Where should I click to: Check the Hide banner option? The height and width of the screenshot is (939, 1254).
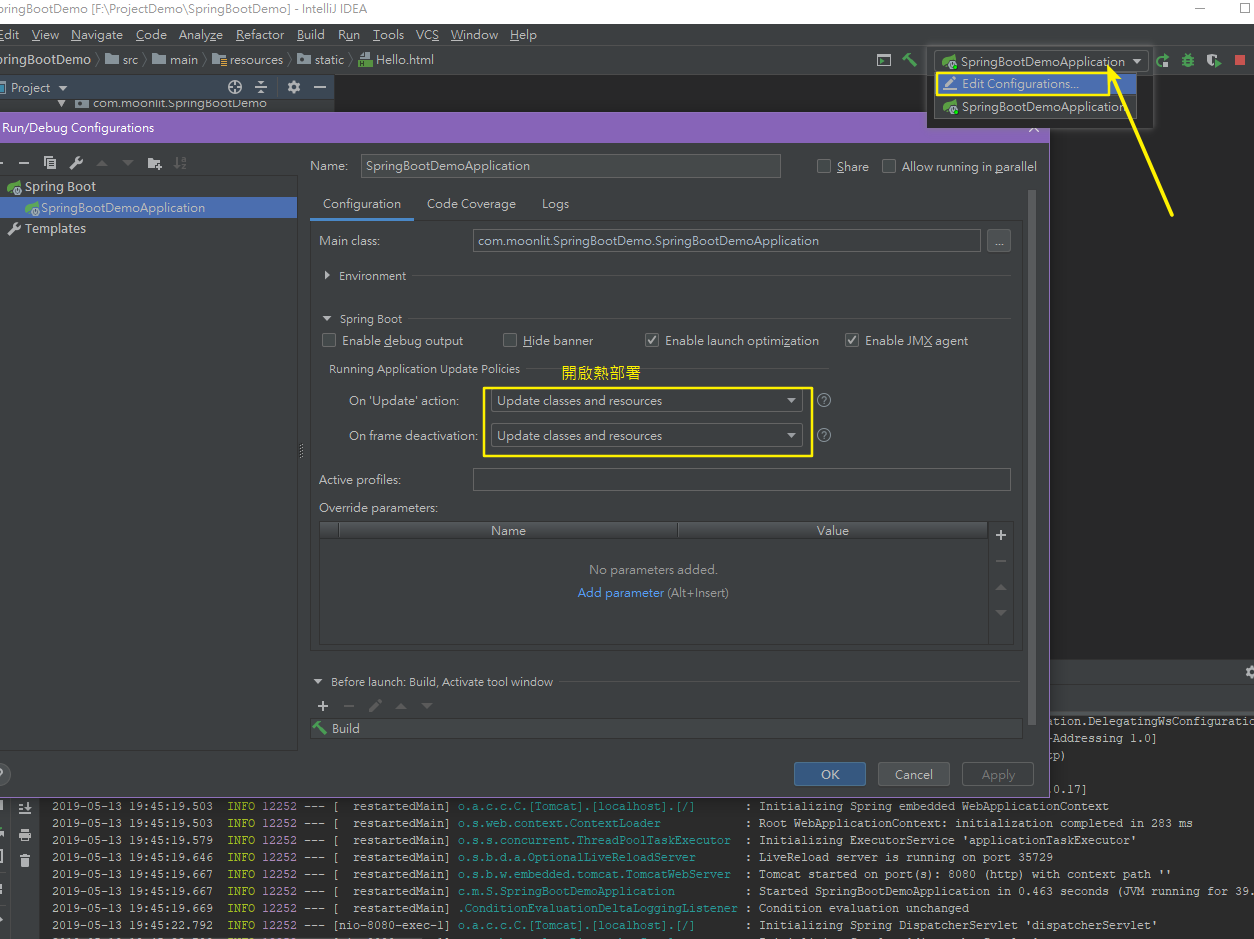pos(510,341)
